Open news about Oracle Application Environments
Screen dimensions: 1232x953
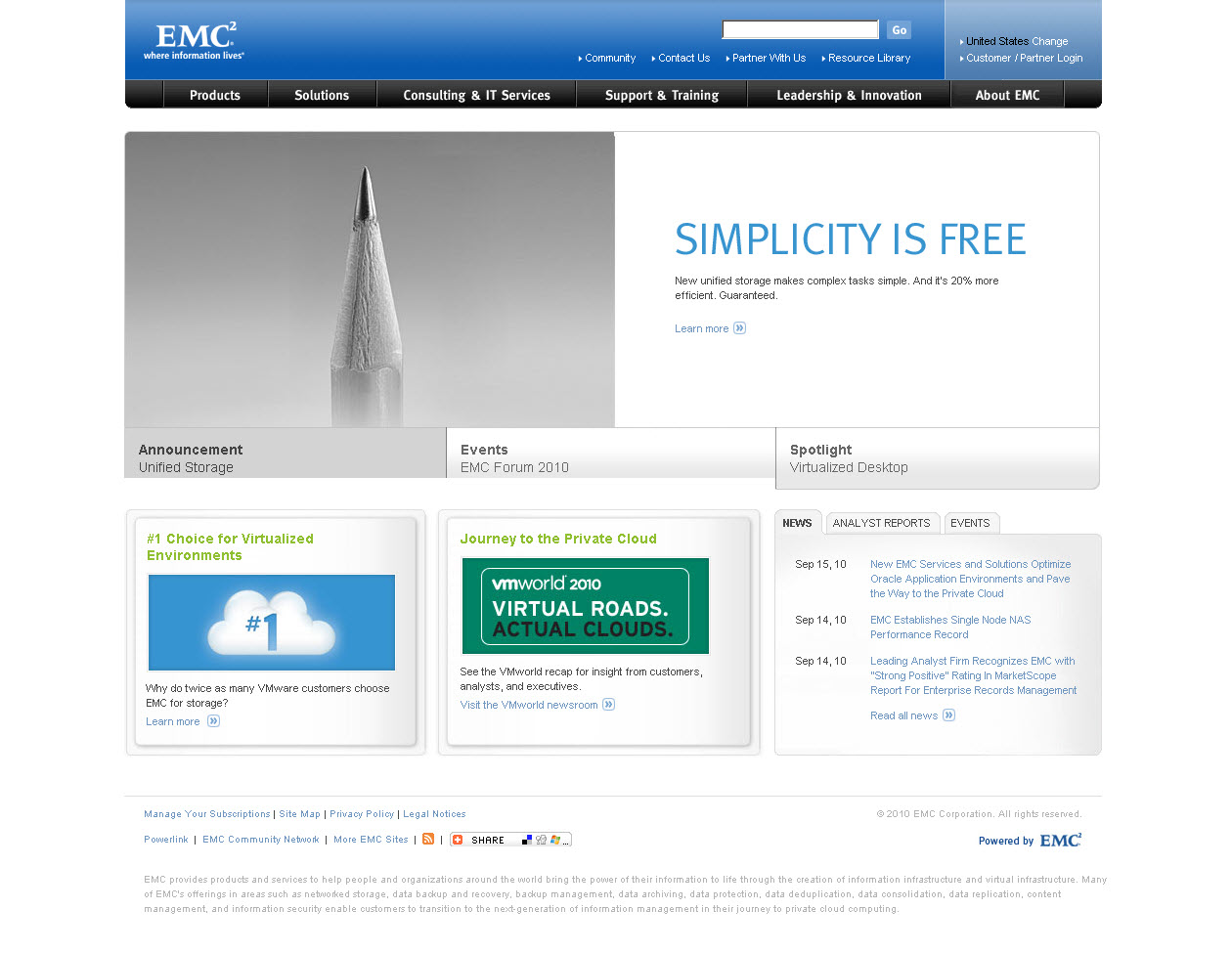pos(970,579)
